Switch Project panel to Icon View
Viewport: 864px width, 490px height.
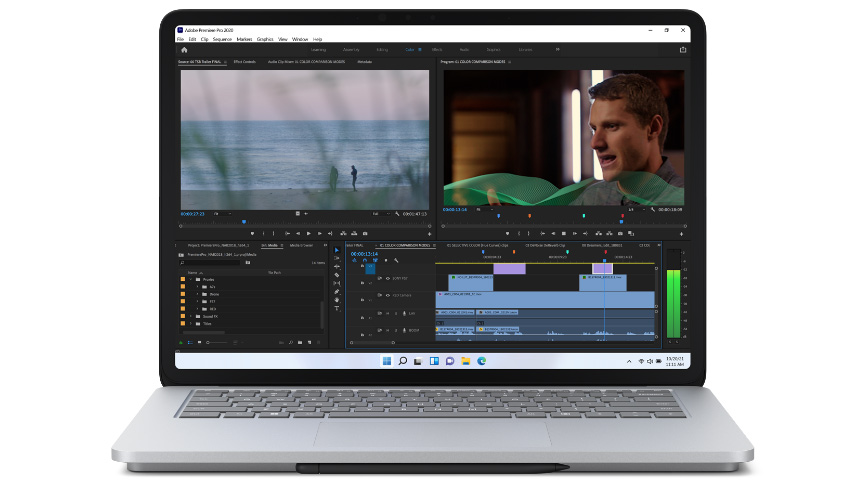click(x=199, y=343)
